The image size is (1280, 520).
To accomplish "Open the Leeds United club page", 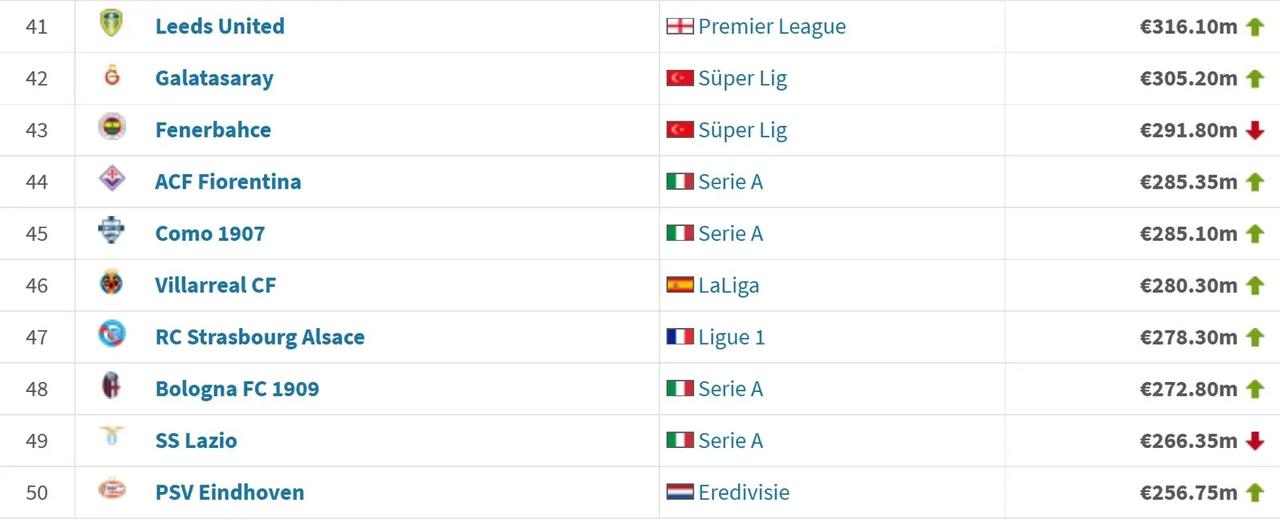I will click(x=219, y=26).
